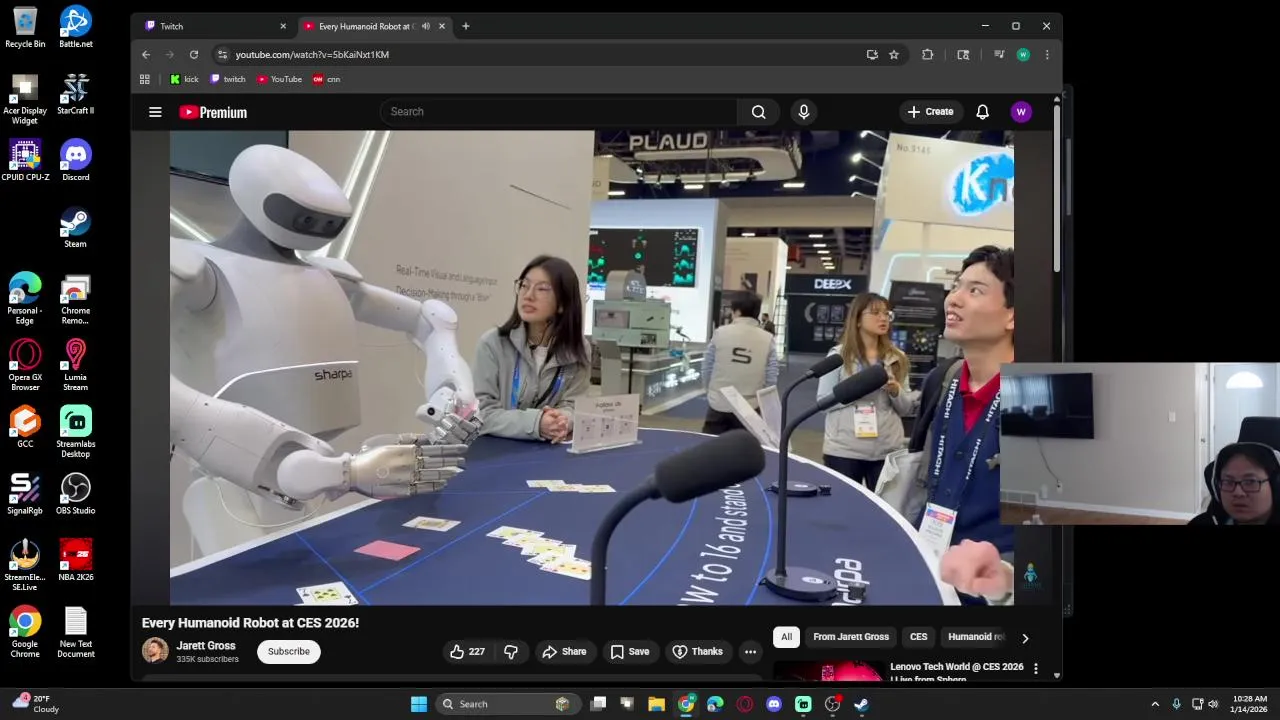Open YouTube notifications bell
Screen dimensions: 1280x720
point(982,112)
